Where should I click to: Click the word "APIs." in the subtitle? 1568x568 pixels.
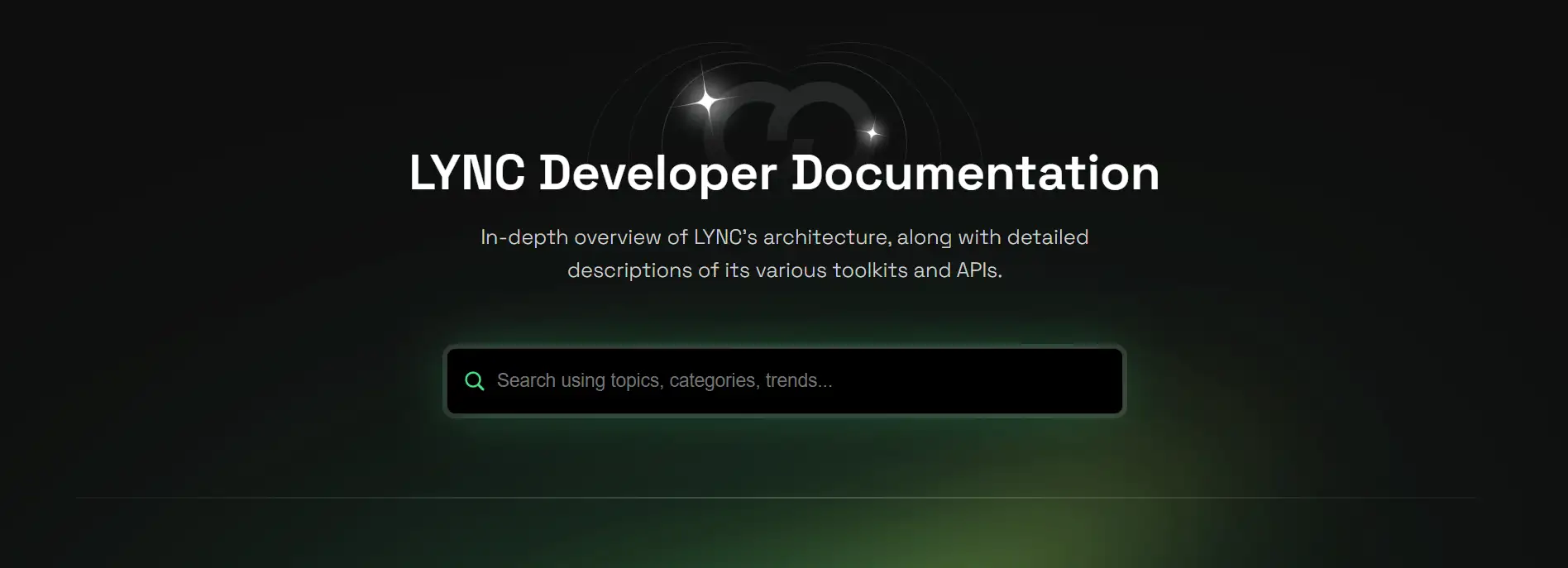click(979, 270)
